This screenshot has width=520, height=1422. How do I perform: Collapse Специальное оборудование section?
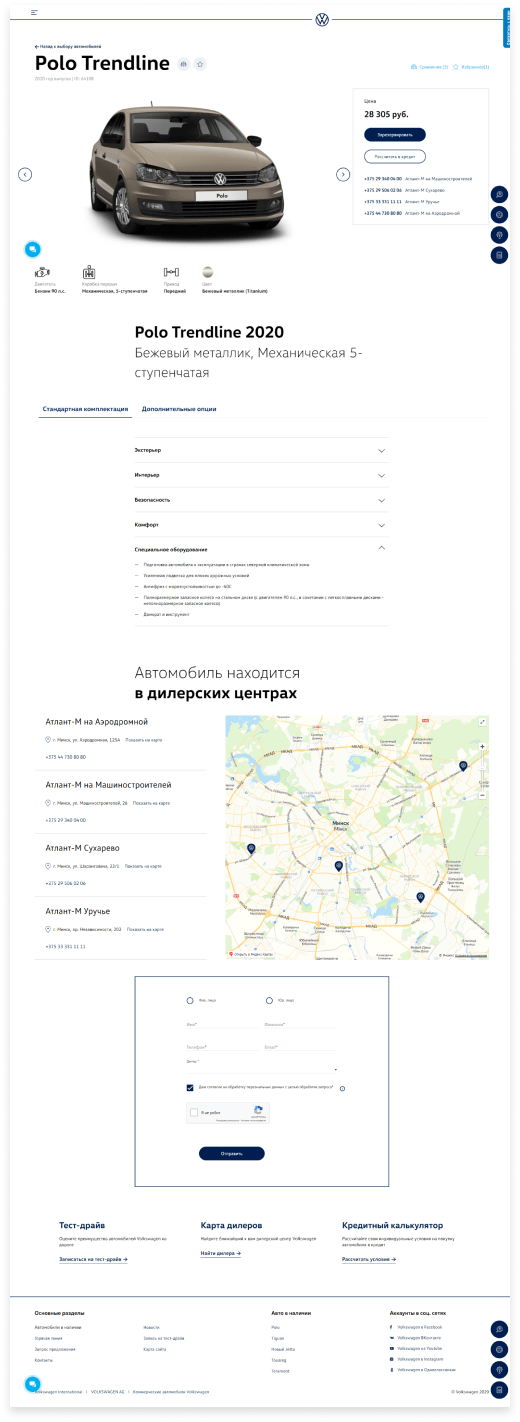pos(261,549)
